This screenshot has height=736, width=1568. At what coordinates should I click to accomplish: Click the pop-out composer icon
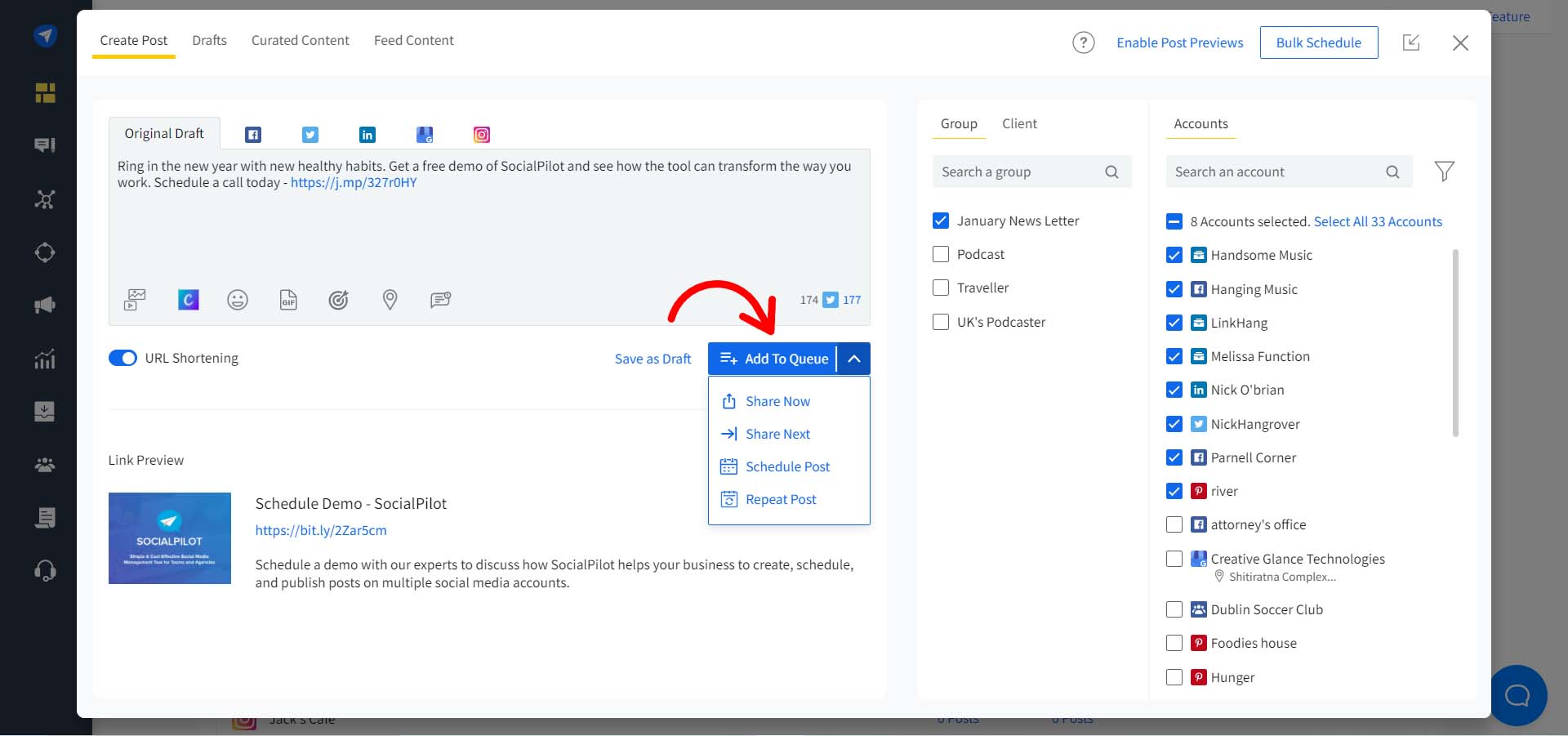tap(1411, 42)
